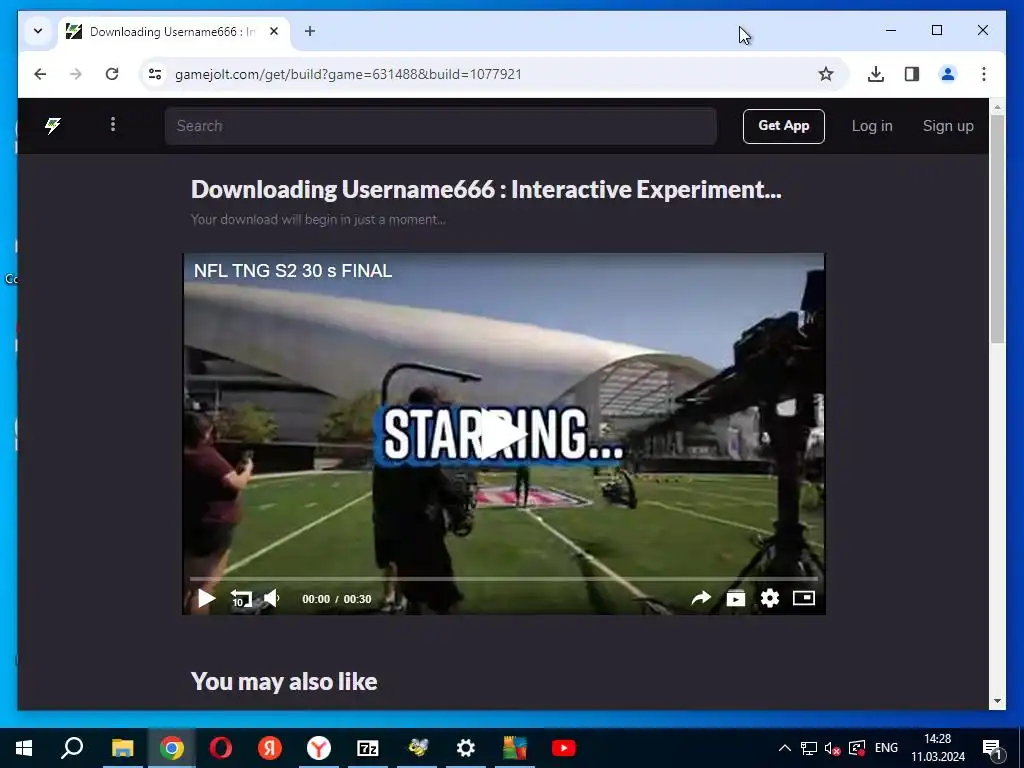Bookmark this page with the star icon
This screenshot has height=768, width=1024.
click(x=826, y=74)
